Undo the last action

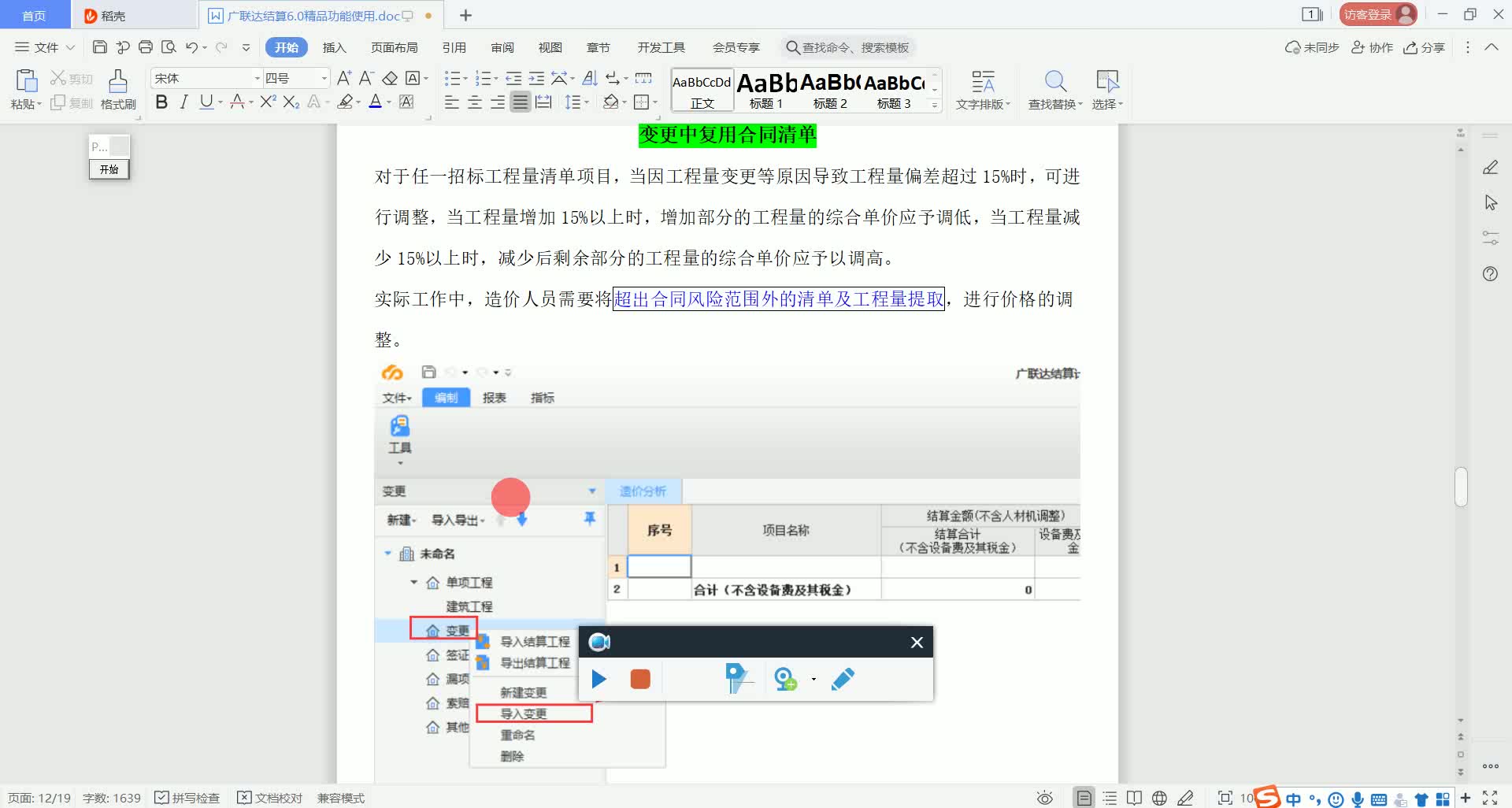coord(191,47)
